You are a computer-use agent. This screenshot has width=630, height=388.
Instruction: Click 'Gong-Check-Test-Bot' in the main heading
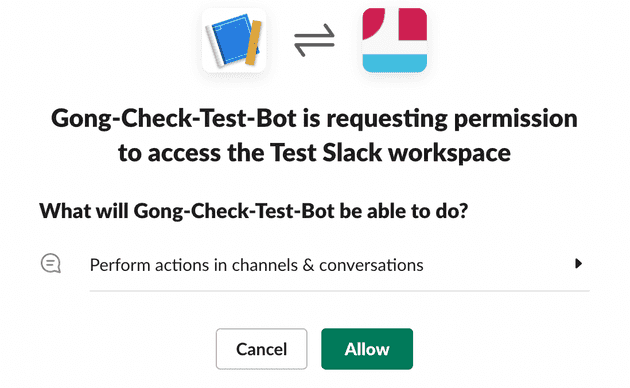174,119
